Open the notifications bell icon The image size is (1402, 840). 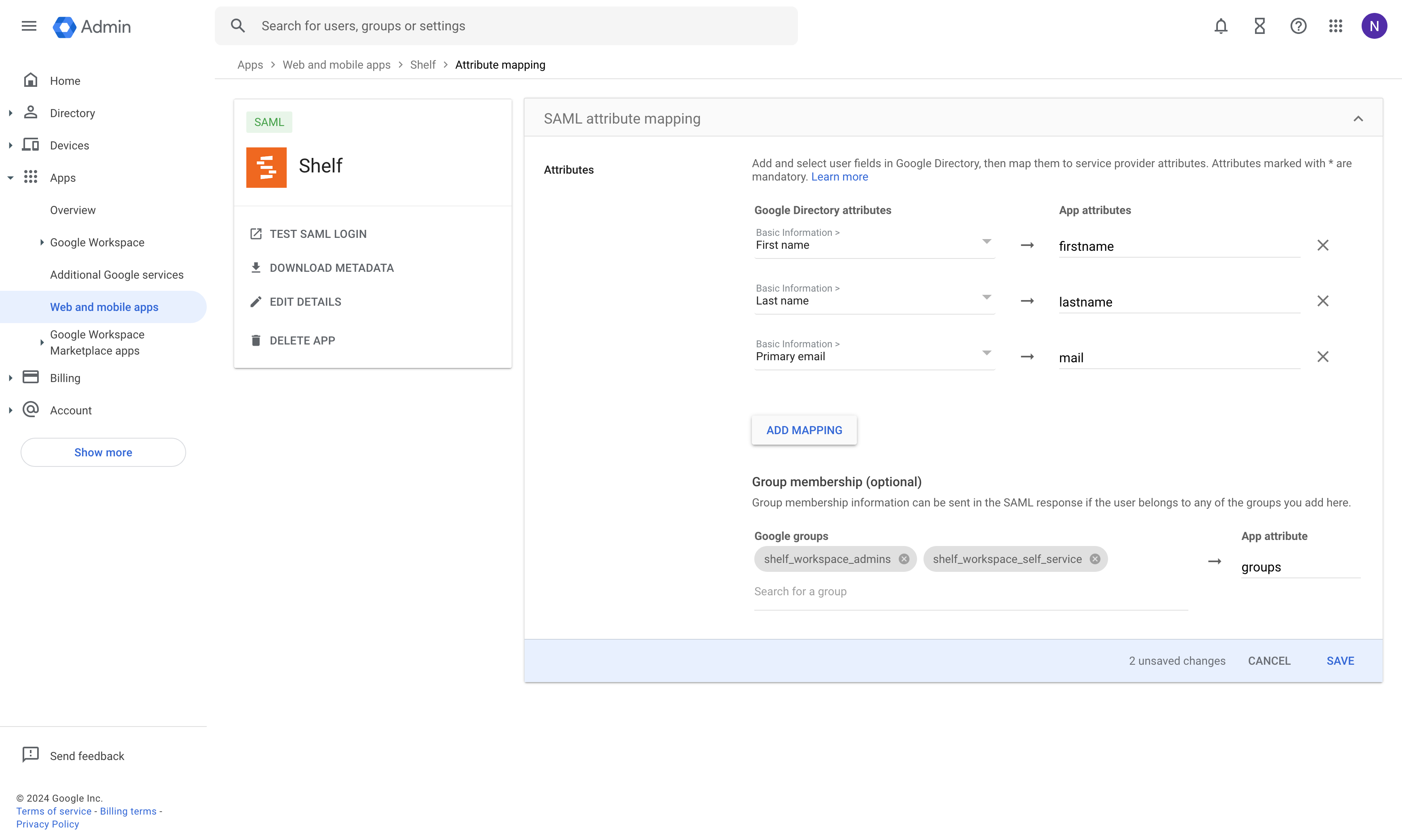(1220, 26)
